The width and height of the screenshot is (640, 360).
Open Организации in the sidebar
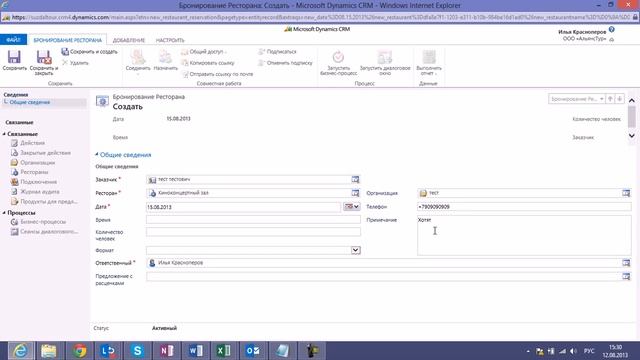(37, 162)
